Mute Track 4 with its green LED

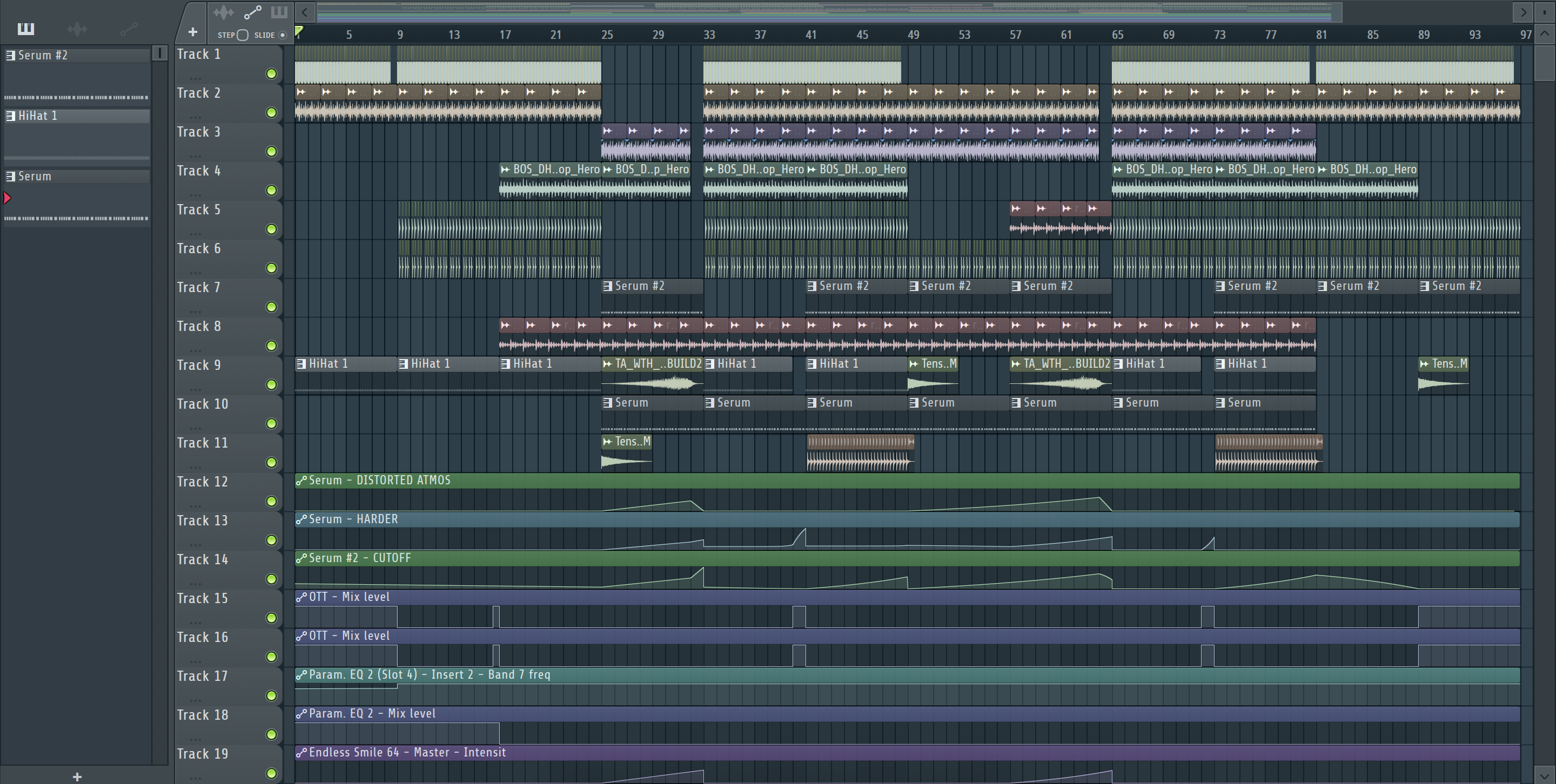(272, 191)
